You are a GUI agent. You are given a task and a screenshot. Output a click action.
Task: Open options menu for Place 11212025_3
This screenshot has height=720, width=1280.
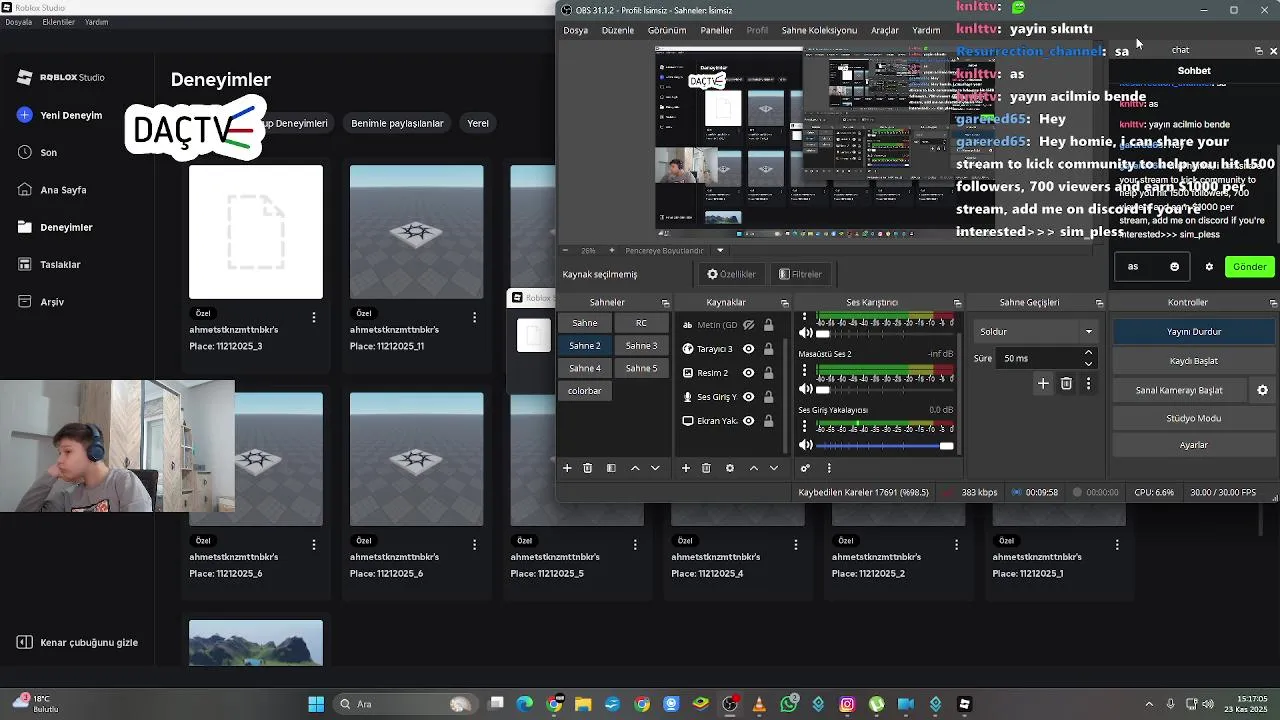pyautogui.click(x=314, y=317)
